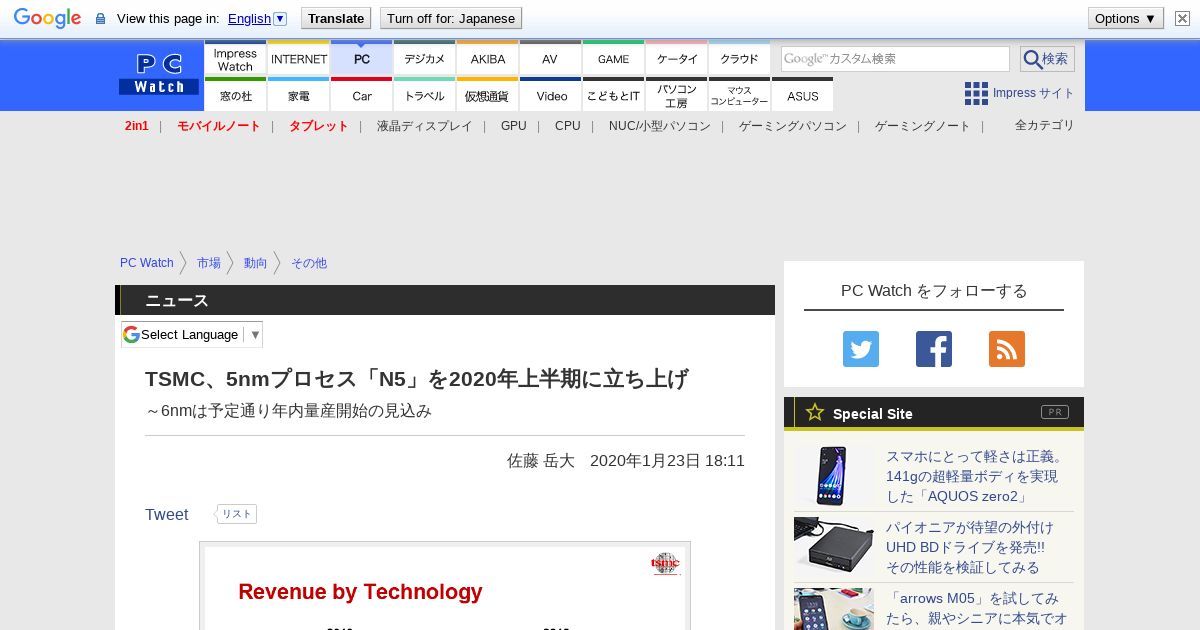Screen dimensions: 1200x630
Task: Open the AV tab
Action: pos(550,57)
